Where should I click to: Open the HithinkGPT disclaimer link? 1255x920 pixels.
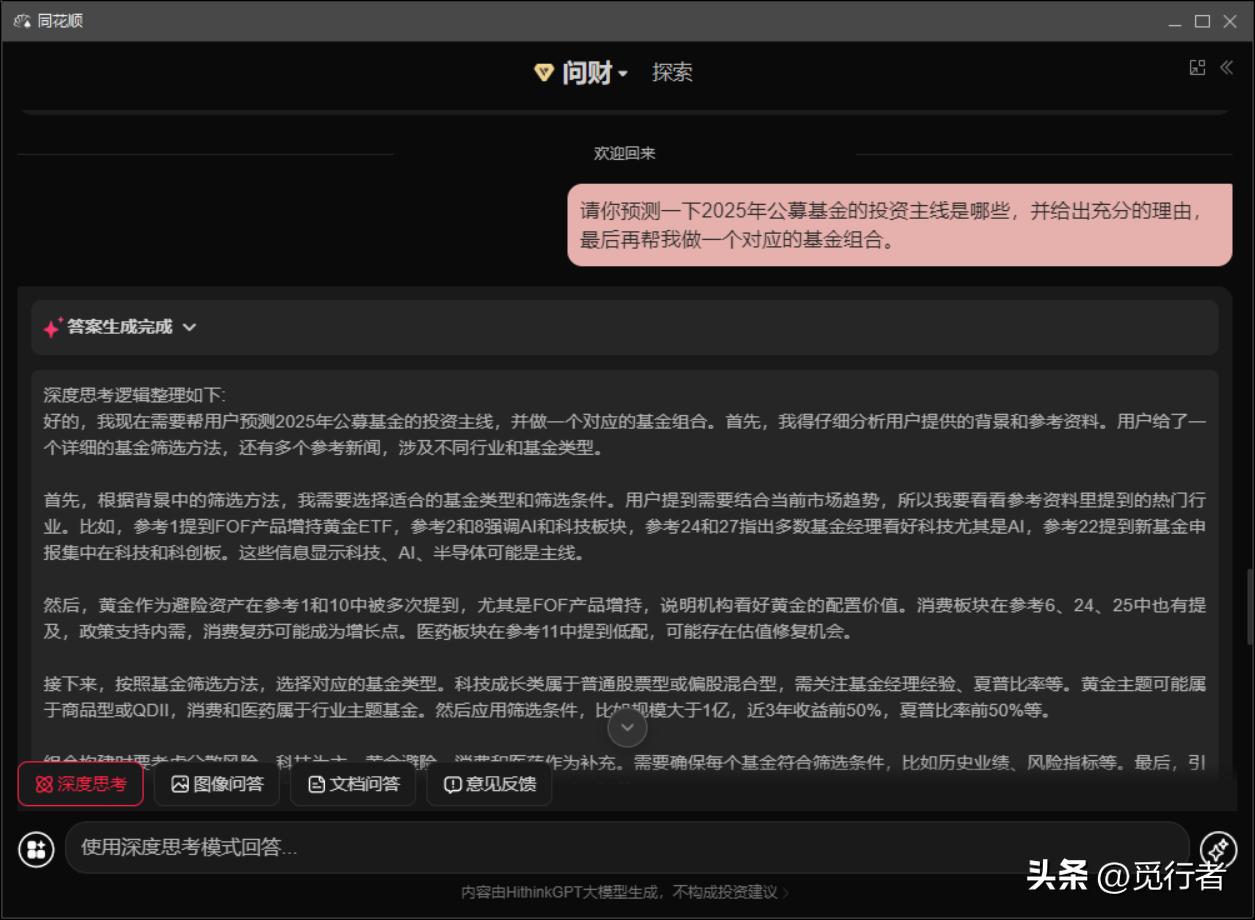[x=625, y=892]
